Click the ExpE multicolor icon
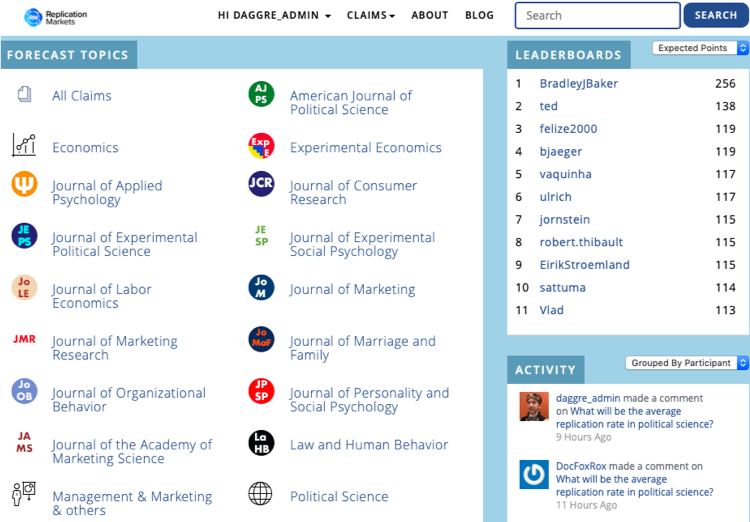750x522 pixels. [x=261, y=146]
